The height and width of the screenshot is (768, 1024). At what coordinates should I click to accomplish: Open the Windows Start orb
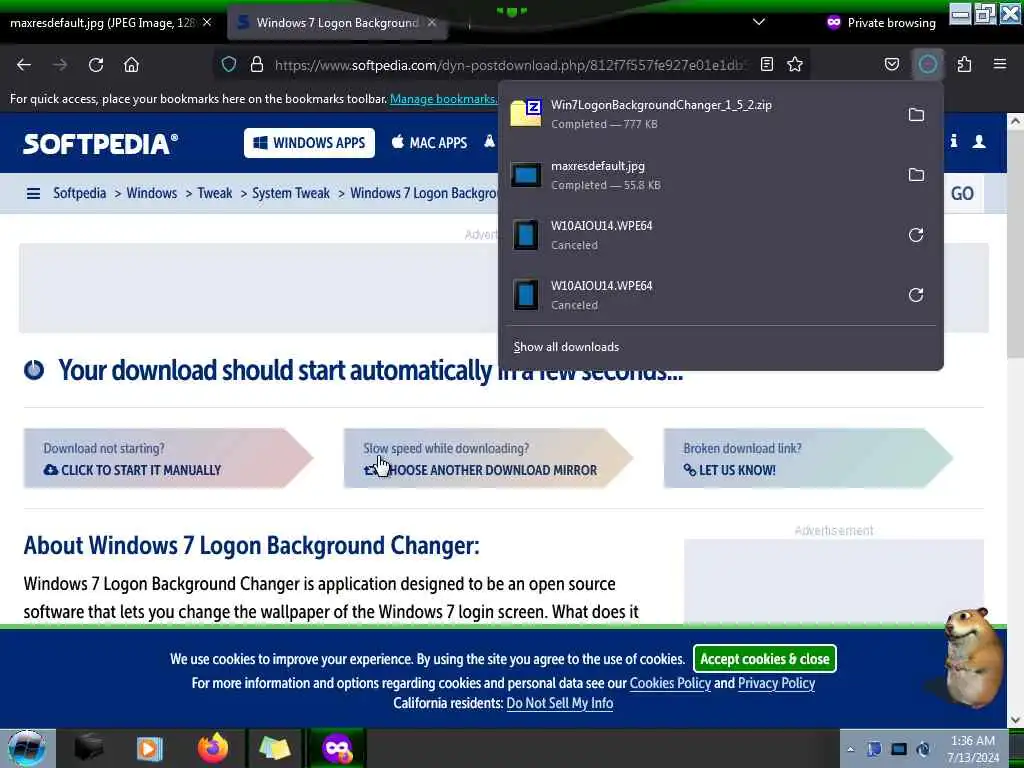[x=27, y=748]
